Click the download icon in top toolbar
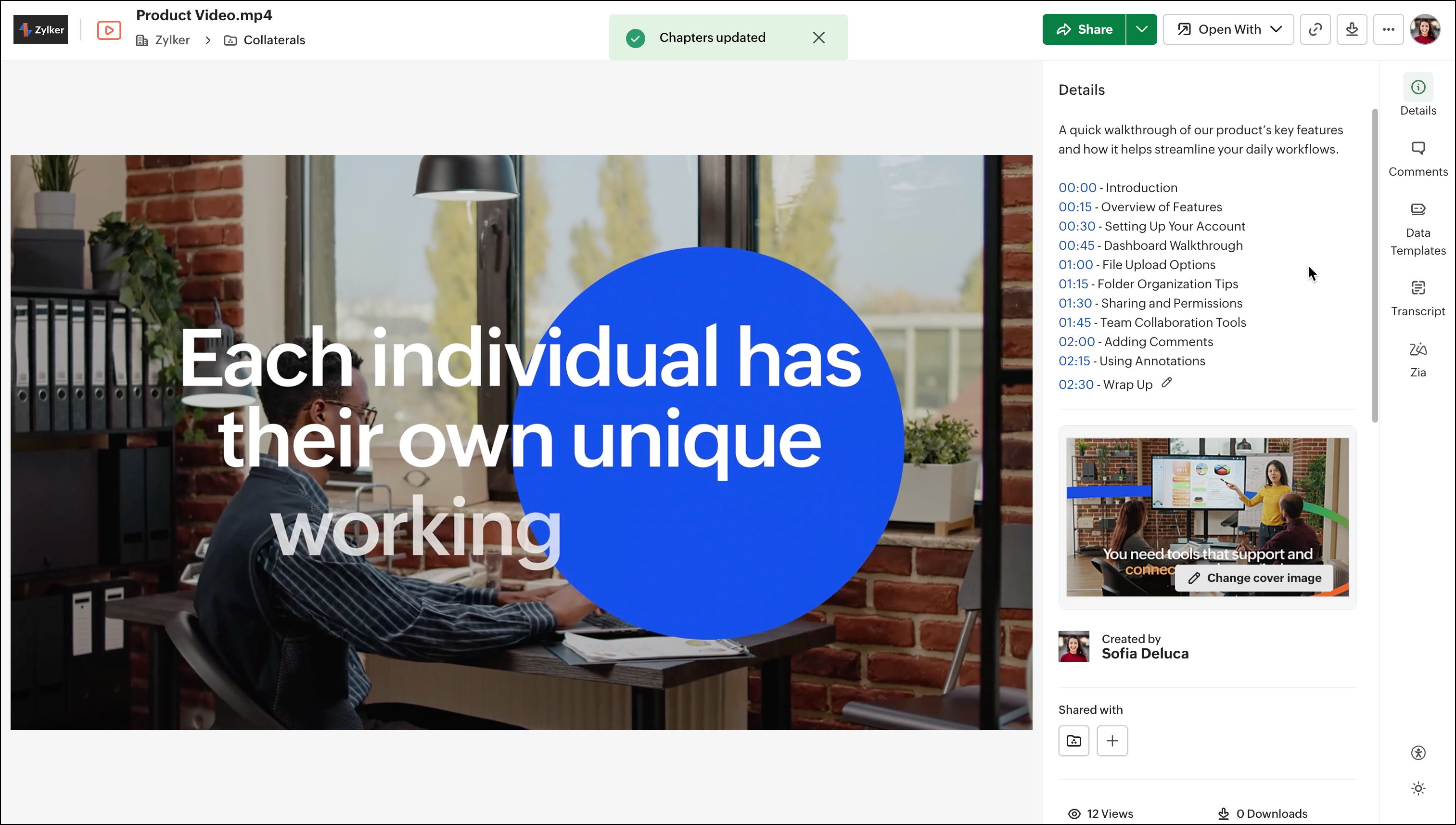The height and width of the screenshot is (825, 1456). (1352, 29)
